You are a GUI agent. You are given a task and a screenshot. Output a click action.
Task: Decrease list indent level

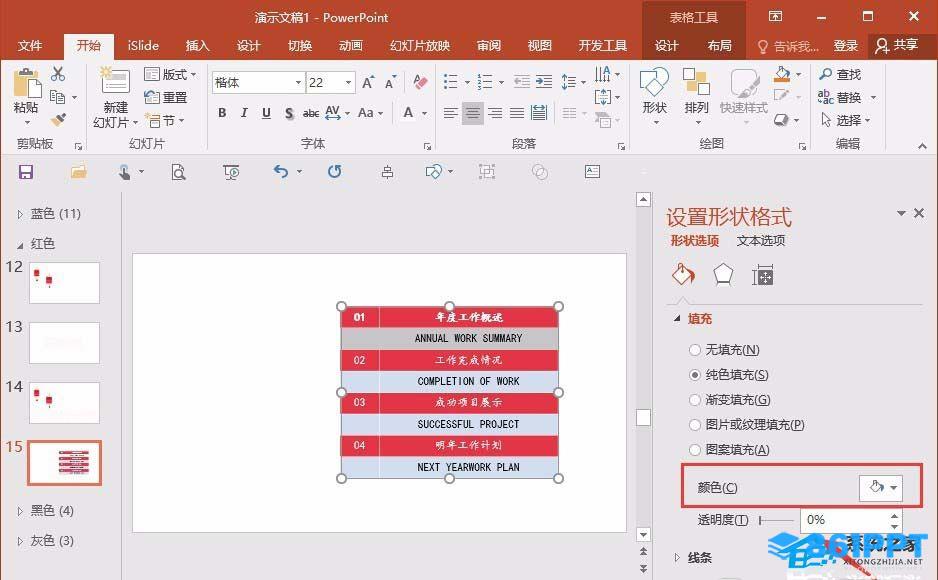click(522, 81)
